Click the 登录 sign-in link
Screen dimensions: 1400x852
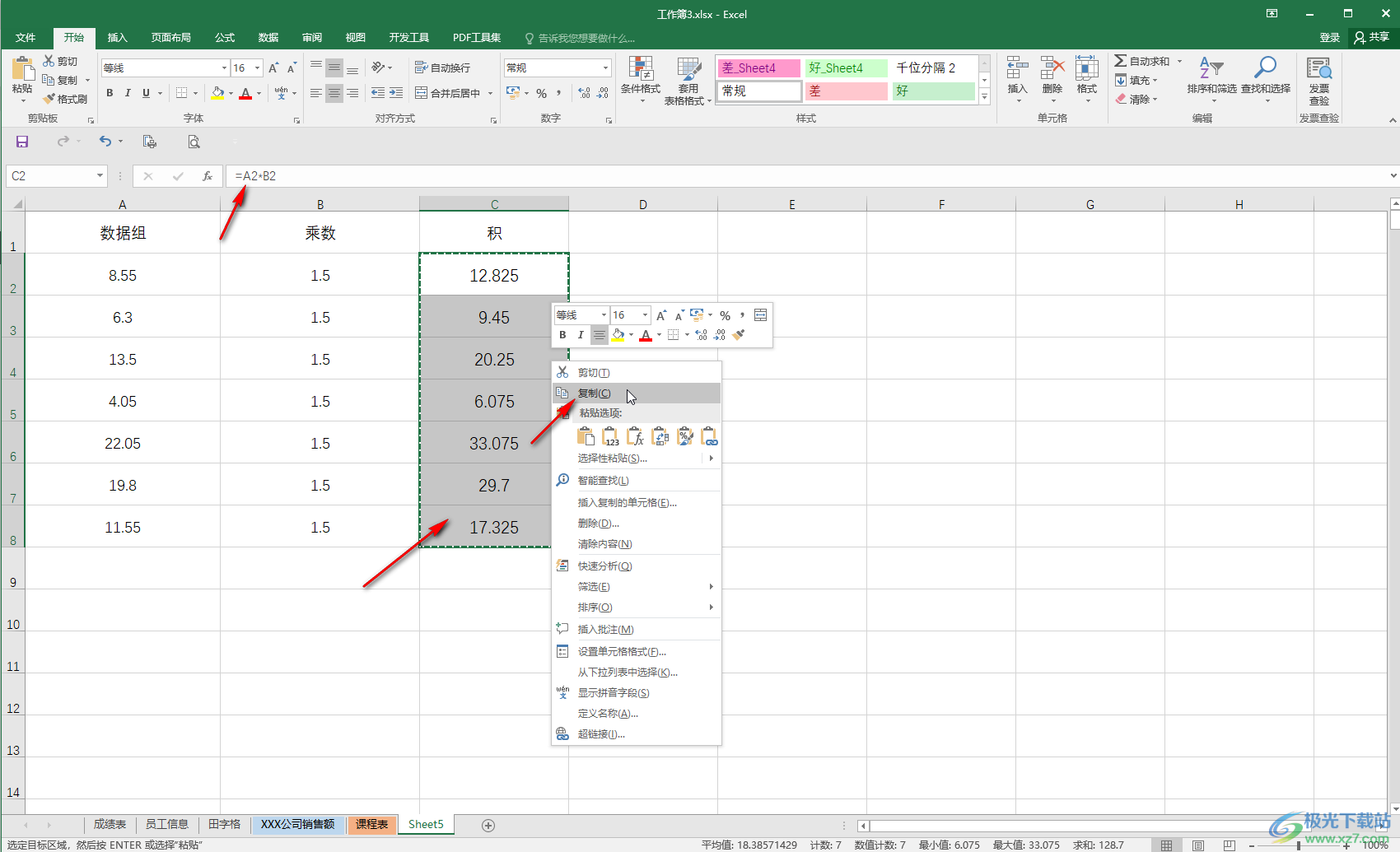pos(1330,37)
